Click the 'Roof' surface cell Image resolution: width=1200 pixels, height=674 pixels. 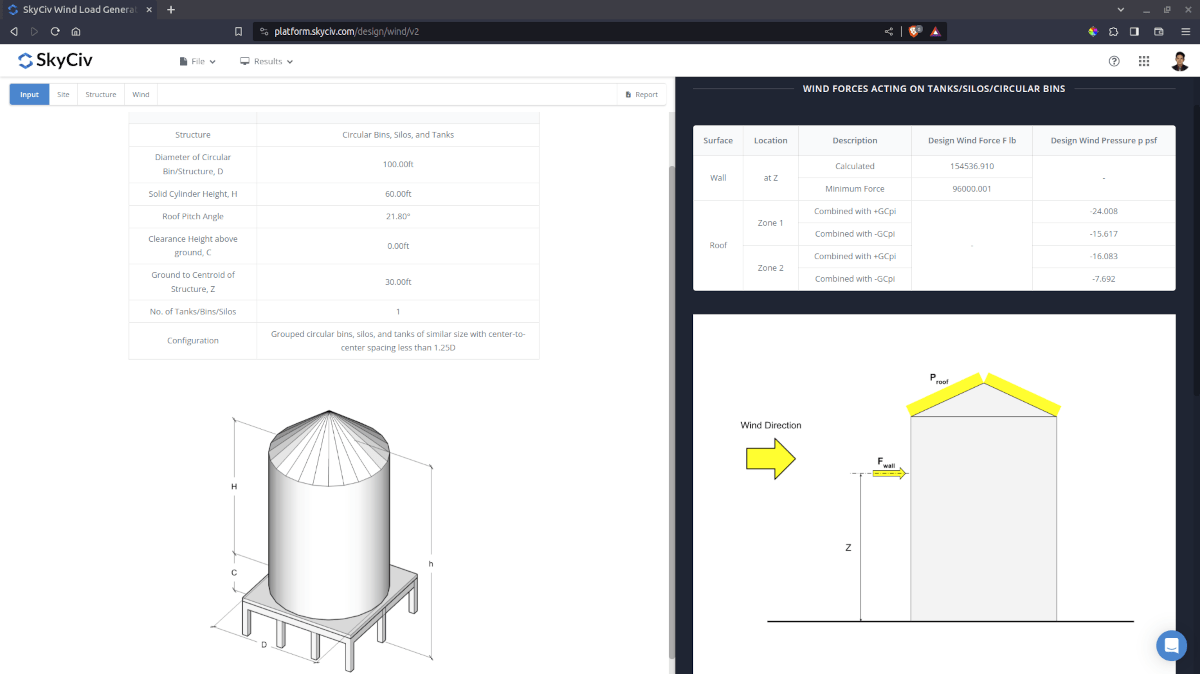(718, 245)
